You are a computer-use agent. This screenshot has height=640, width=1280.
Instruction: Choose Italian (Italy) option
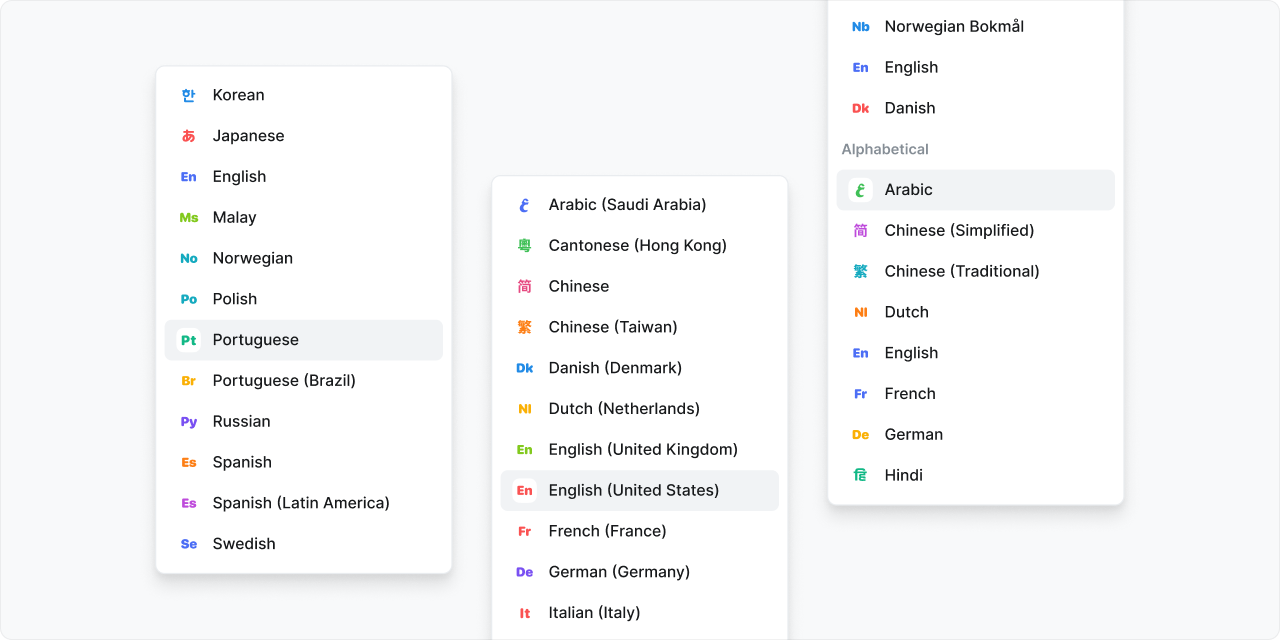click(x=640, y=613)
